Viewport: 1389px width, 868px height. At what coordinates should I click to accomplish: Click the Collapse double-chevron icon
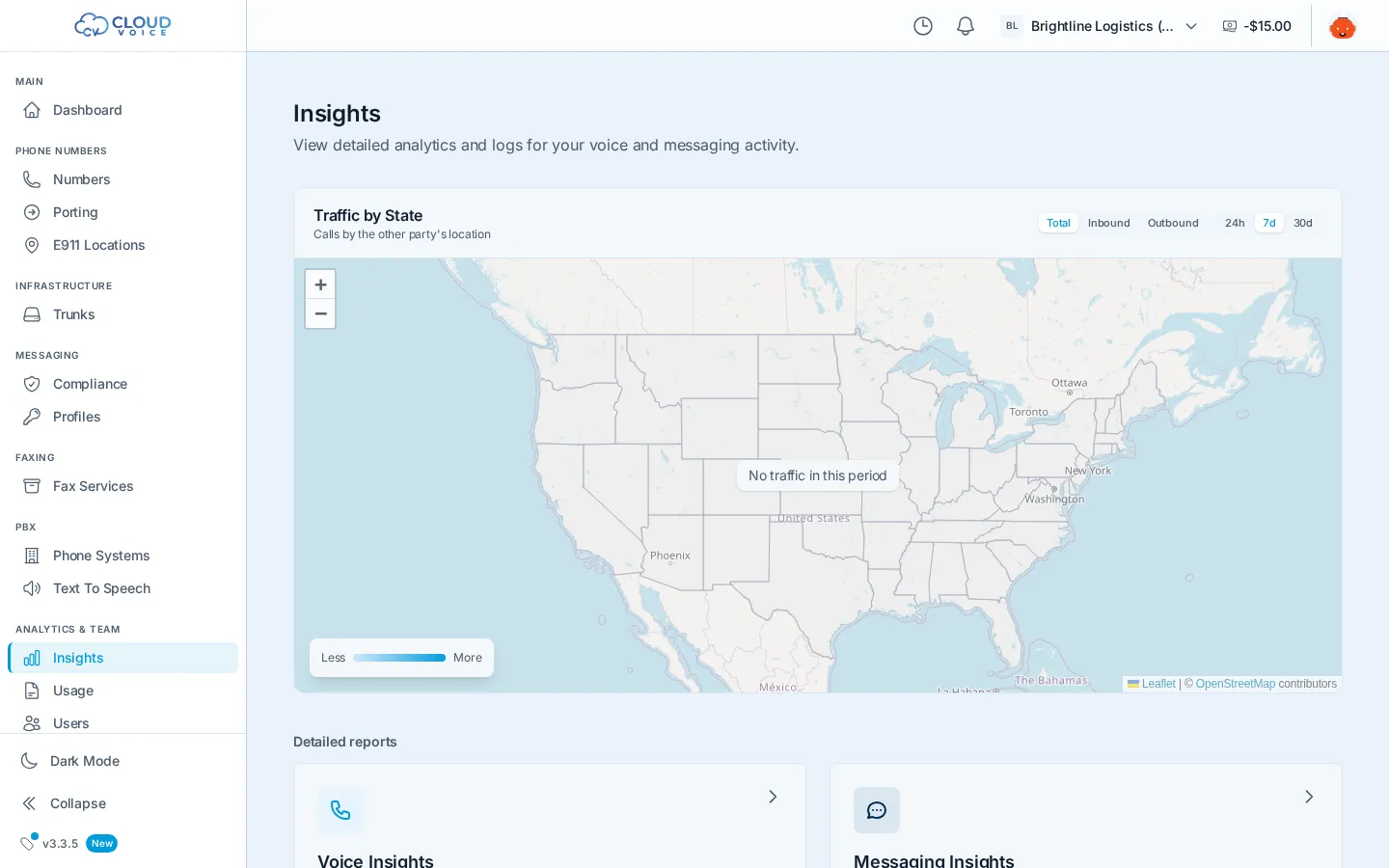30,803
